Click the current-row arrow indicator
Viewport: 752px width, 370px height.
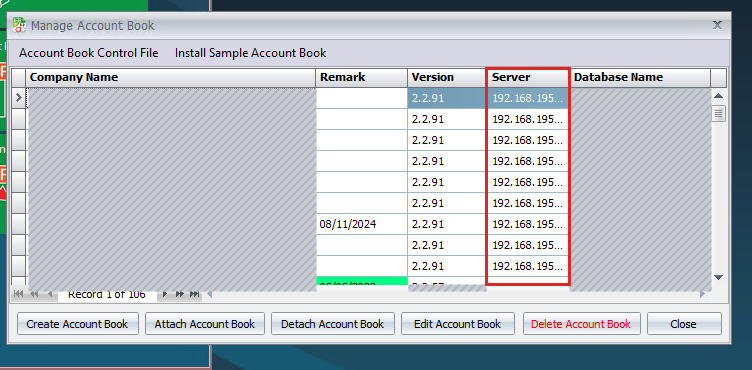[x=19, y=98]
